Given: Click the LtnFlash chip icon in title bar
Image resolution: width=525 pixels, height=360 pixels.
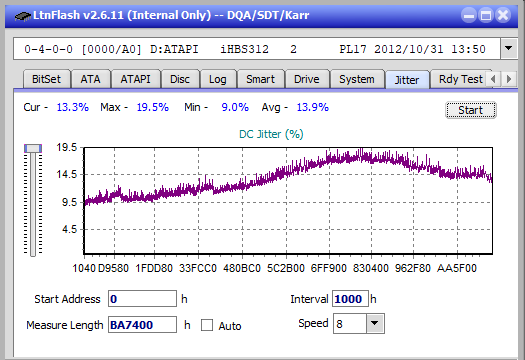Looking at the screenshot, I should click(x=23, y=15).
